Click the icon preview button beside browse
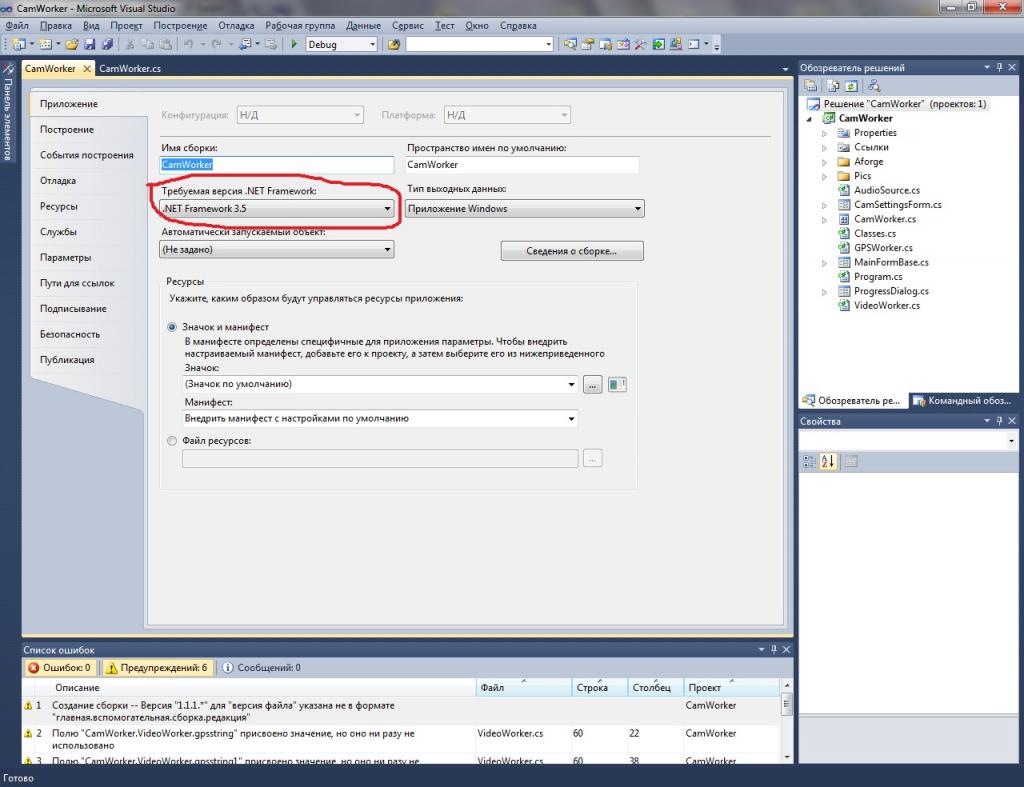Screen dimensions: 1024x787 (617, 384)
